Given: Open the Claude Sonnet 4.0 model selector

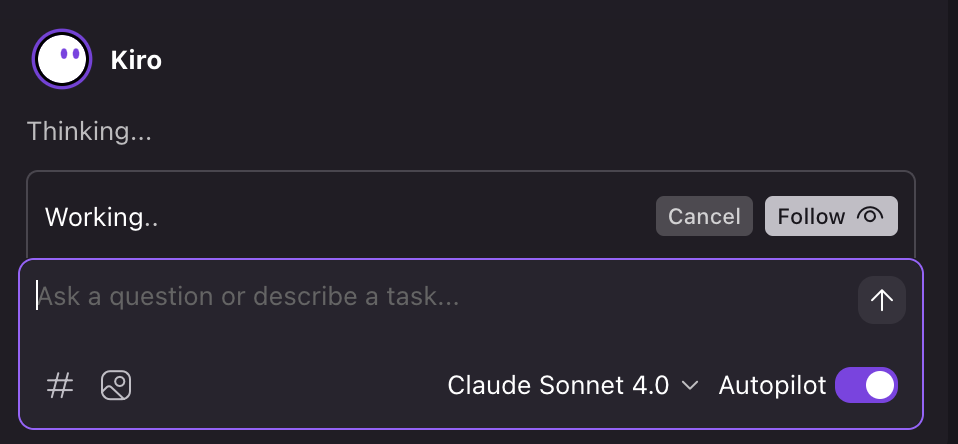Looking at the screenshot, I should click(x=572, y=385).
